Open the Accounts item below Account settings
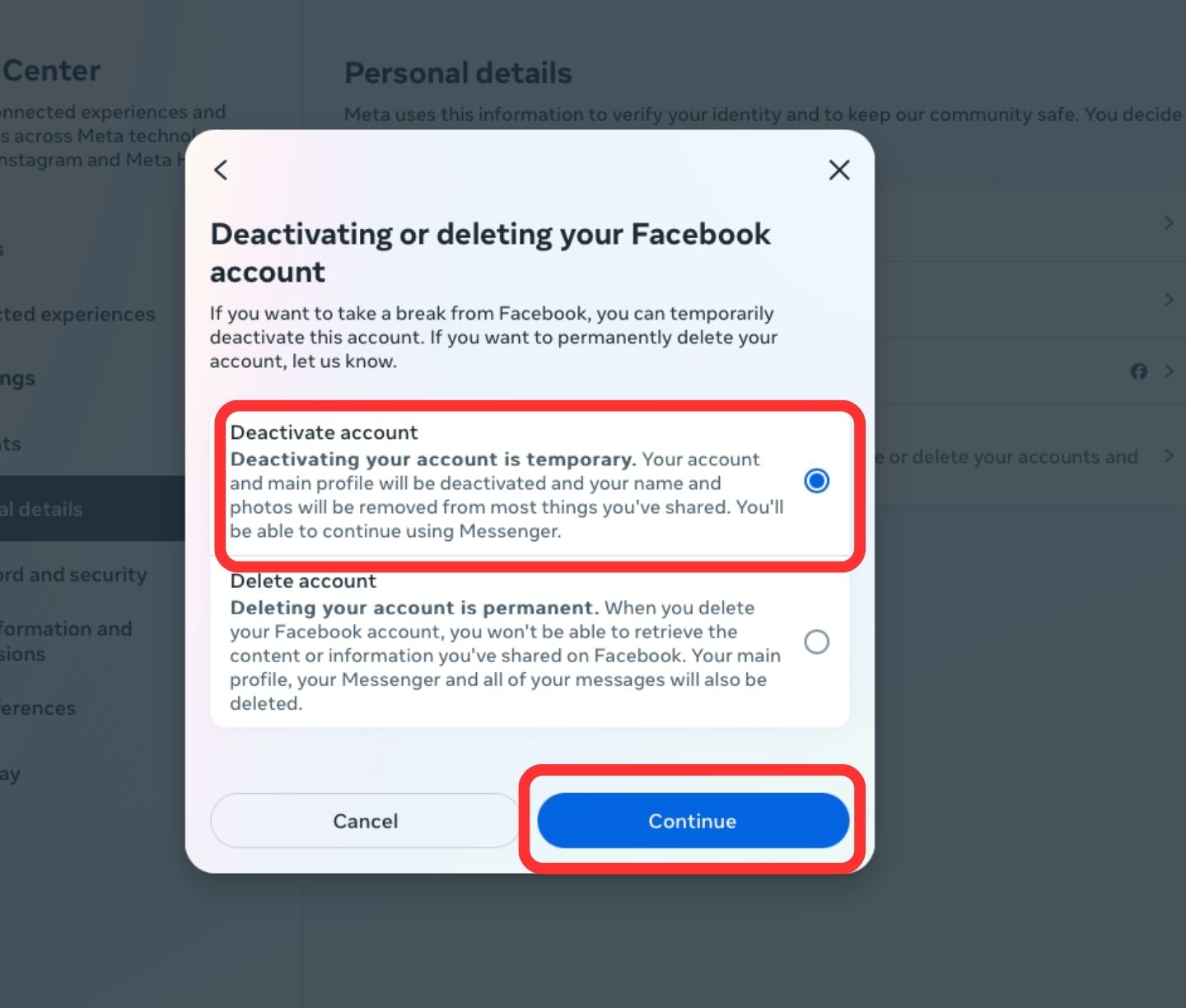The height and width of the screenshot is (1008, 1186). coord(12,444)
